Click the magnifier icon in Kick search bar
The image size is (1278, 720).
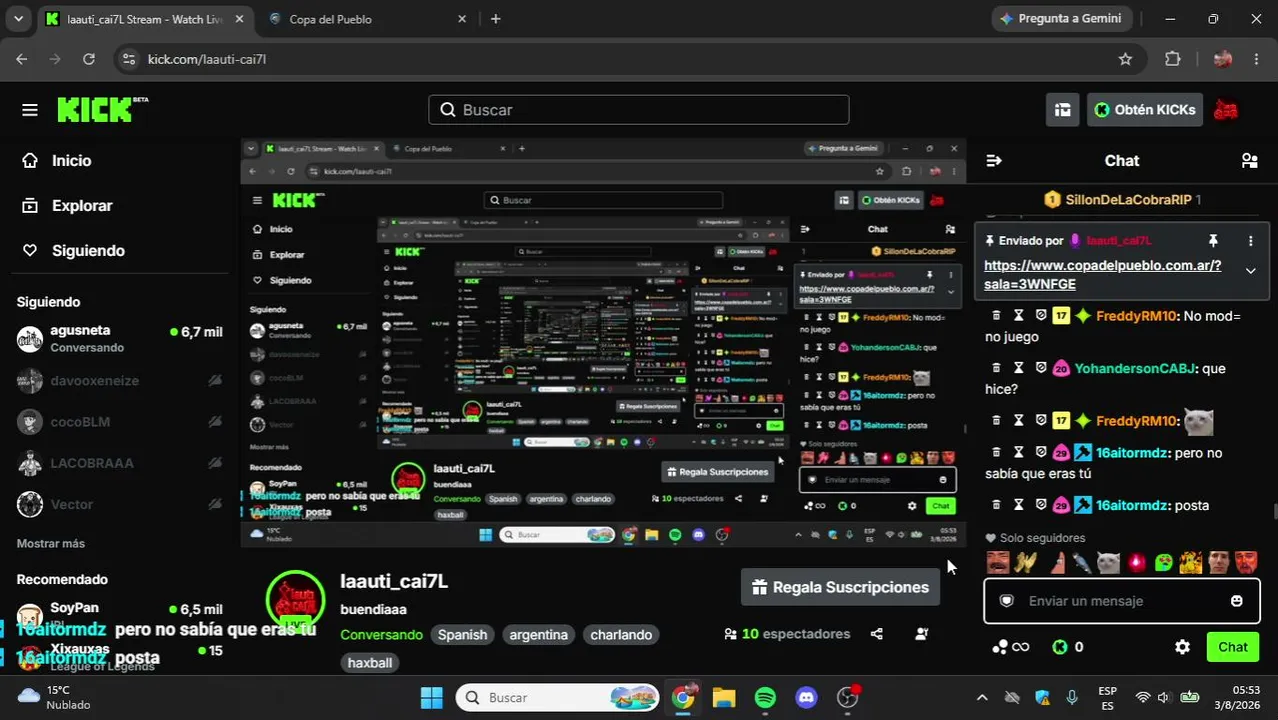(448, 110)
